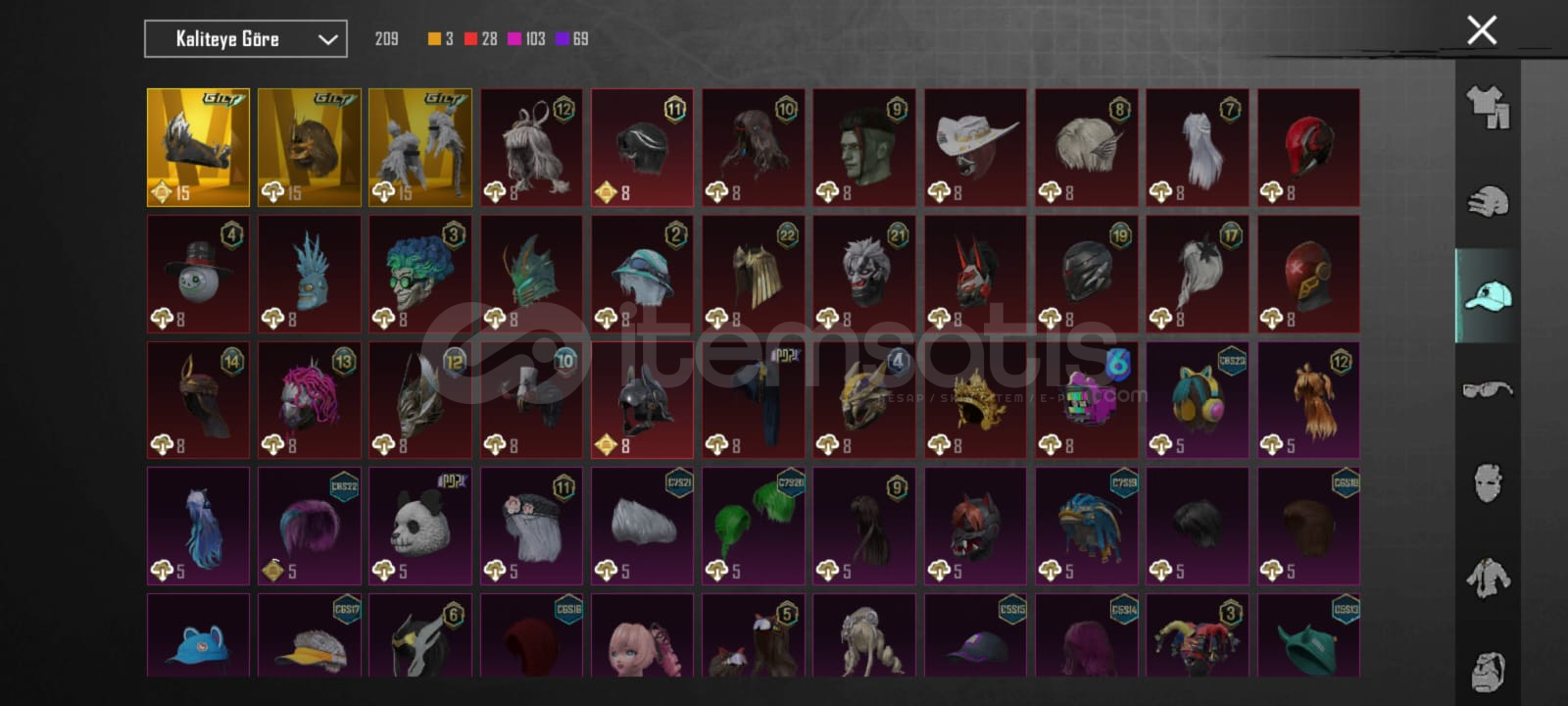The height and width of the screenshot is (706, 1568).
Task: Filter by purple rarity count 69
Action: pos(572,39)
